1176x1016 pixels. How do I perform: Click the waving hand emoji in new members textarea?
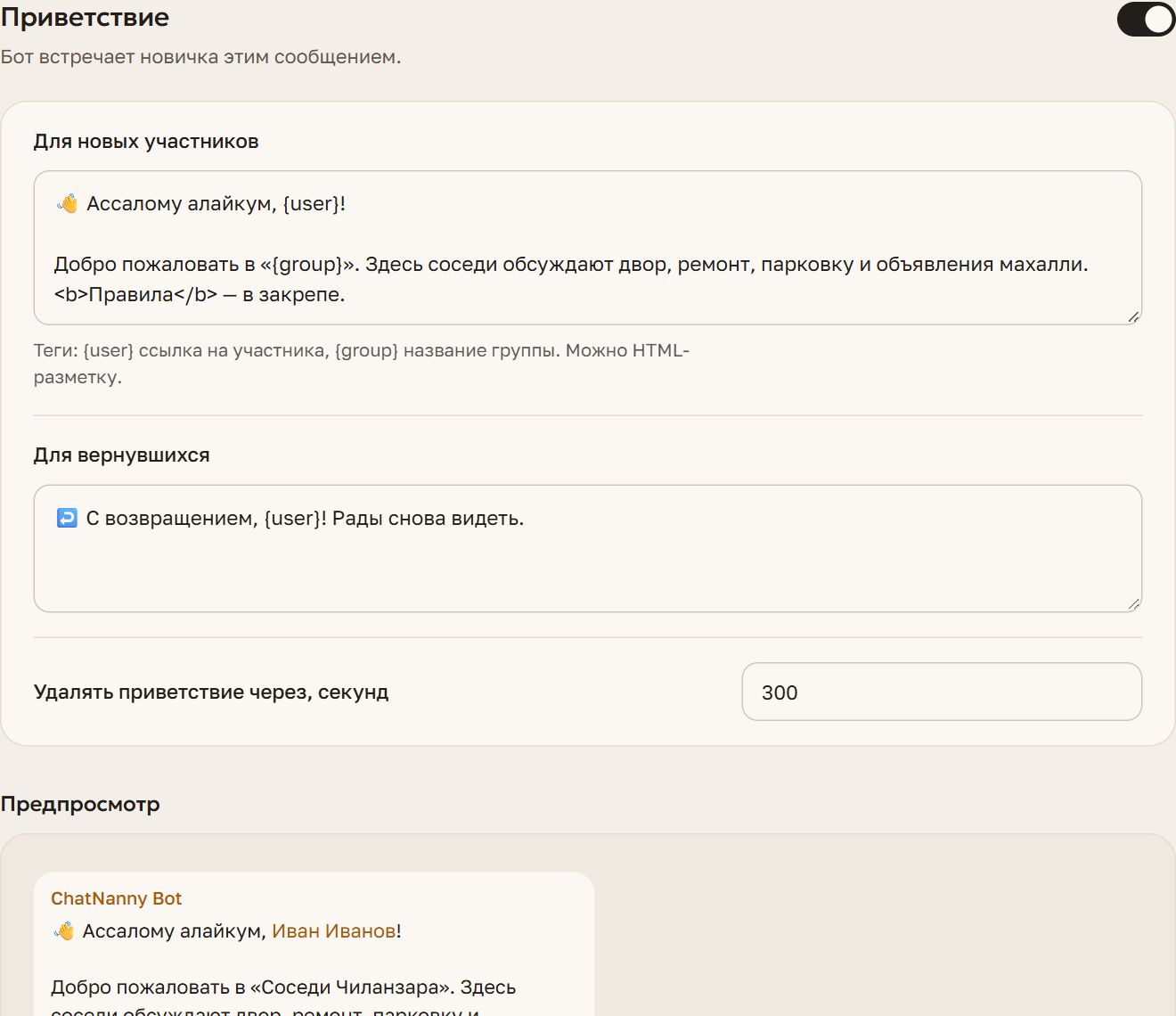(67, 204)
